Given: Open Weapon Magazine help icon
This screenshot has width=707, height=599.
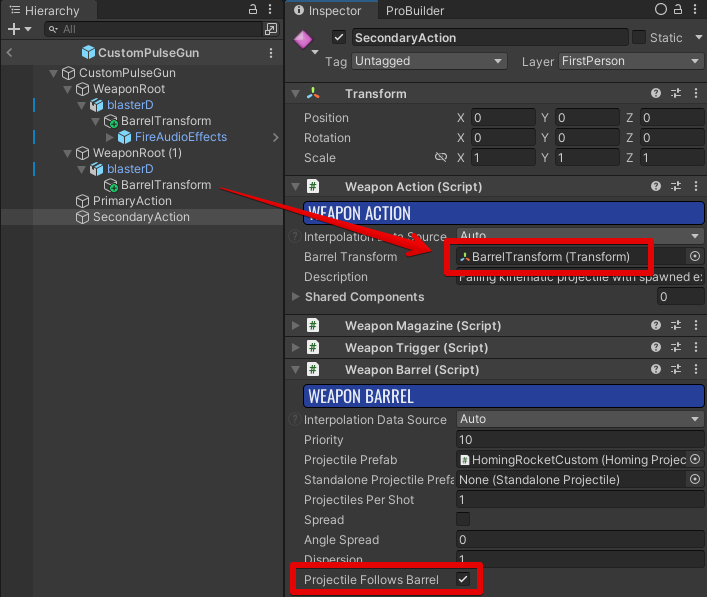Looking at the screenshot, I should pyautogui.click(x=656, y=325).
